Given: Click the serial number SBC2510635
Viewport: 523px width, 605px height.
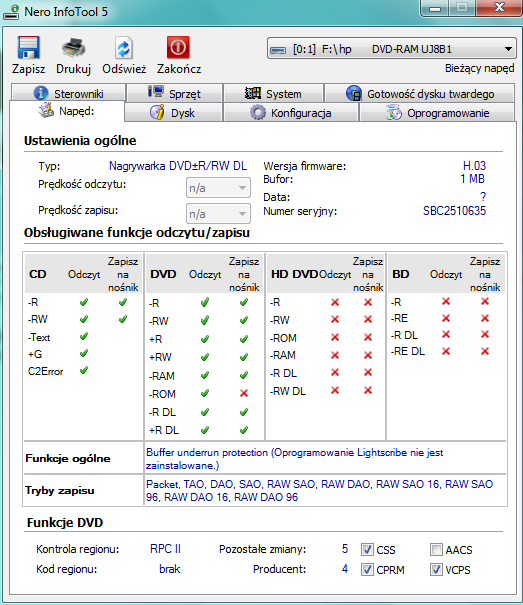Looking at the screenshot, I should click(454, 211).
